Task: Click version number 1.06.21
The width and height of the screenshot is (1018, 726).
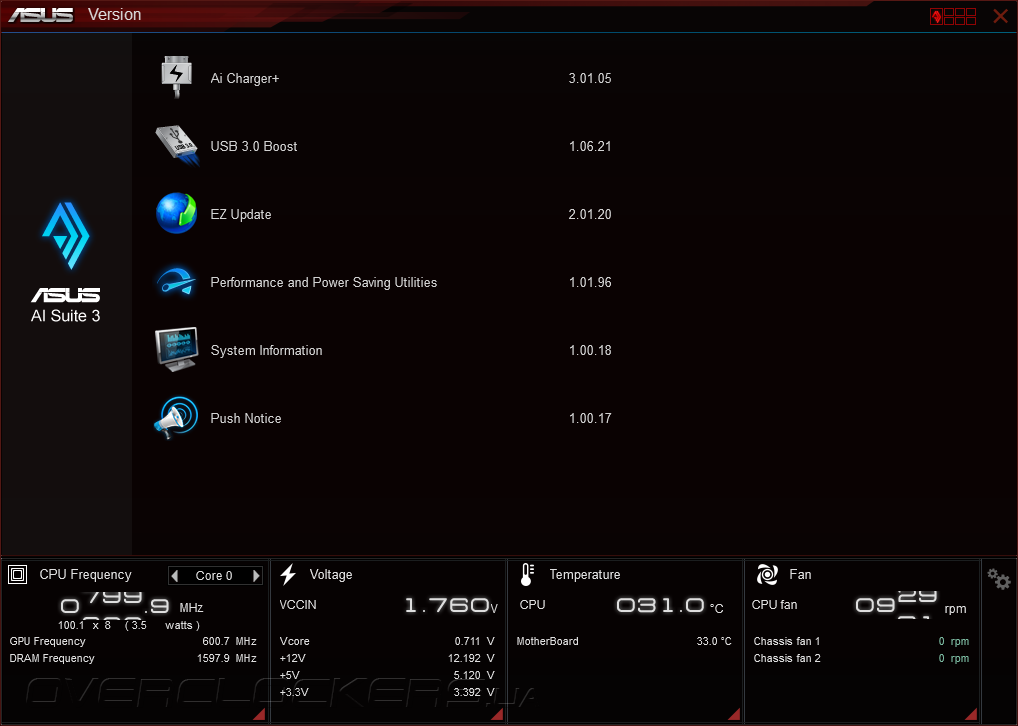Action: pos(590,147)
